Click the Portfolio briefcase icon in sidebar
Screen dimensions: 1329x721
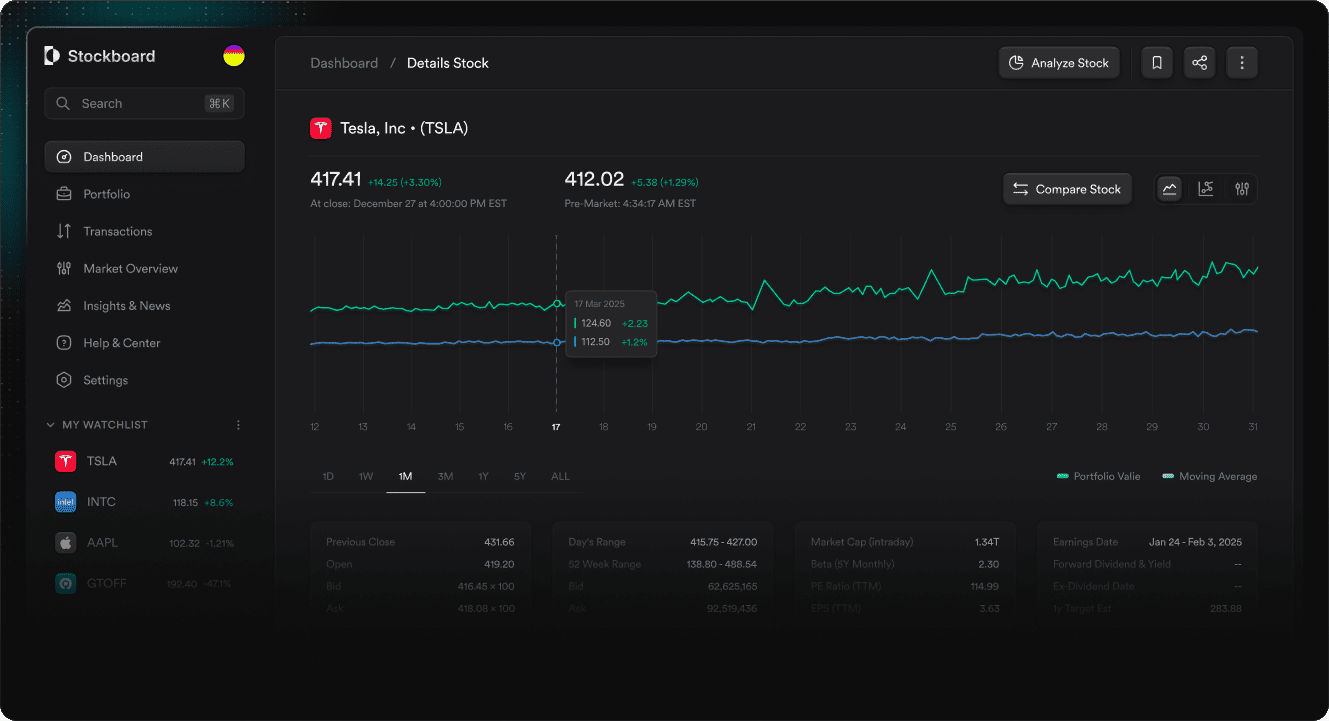pos(64,194)
